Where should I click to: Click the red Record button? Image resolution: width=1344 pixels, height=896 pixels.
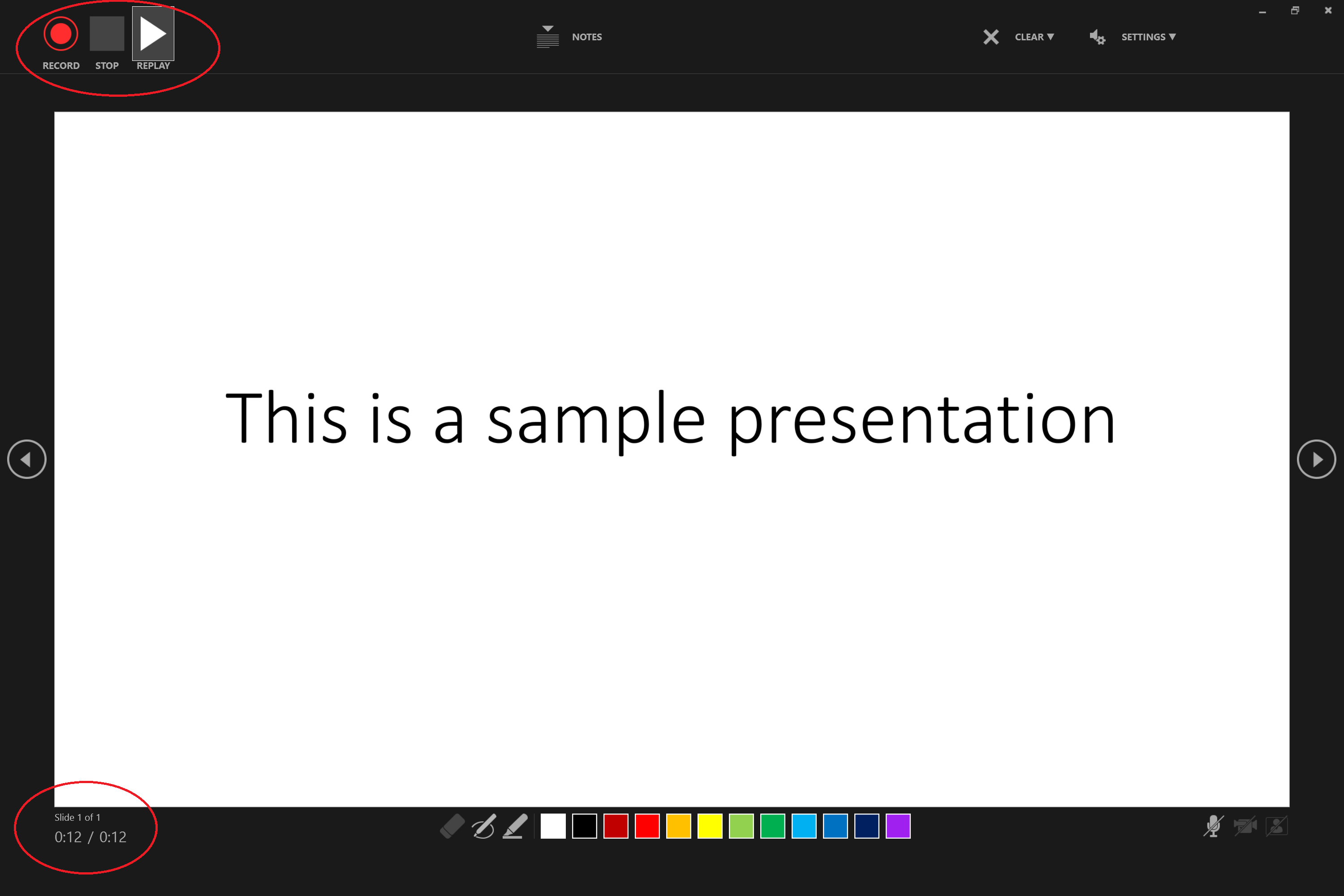[x=60, y=34]
